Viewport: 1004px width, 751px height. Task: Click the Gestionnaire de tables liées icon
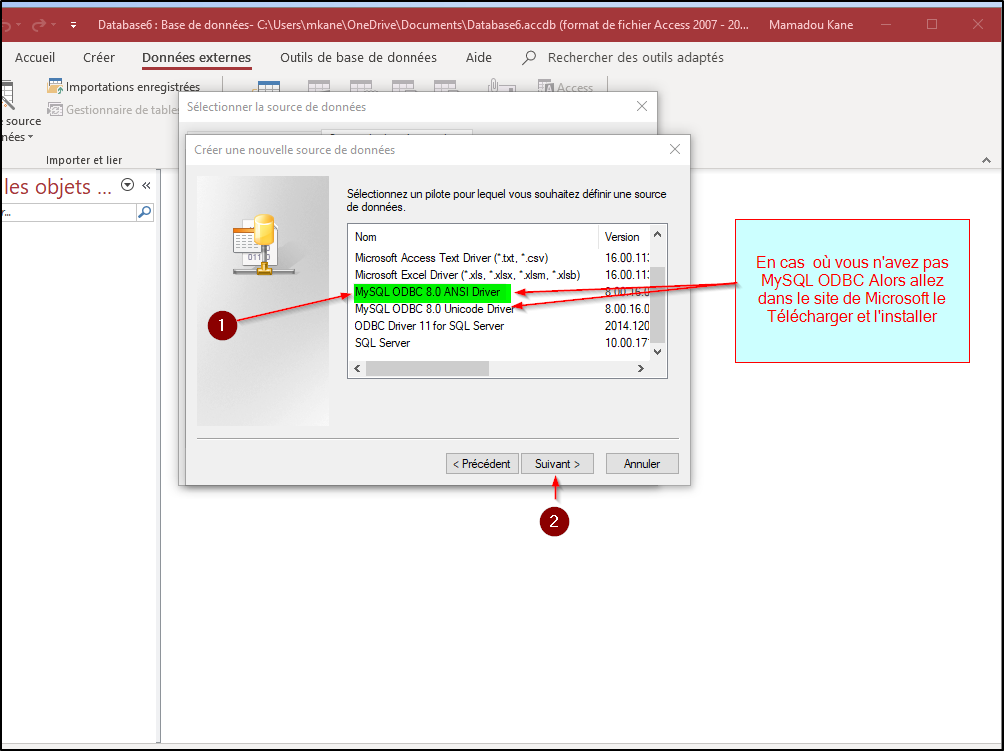55,110
